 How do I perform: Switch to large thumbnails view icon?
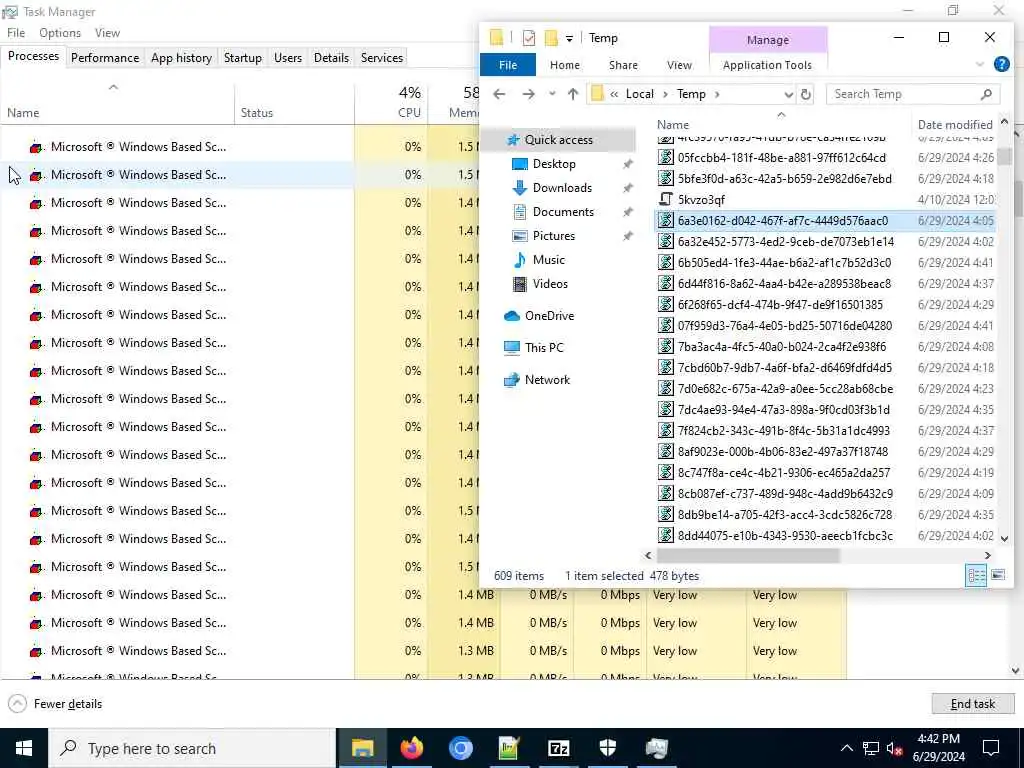point(998,575)
